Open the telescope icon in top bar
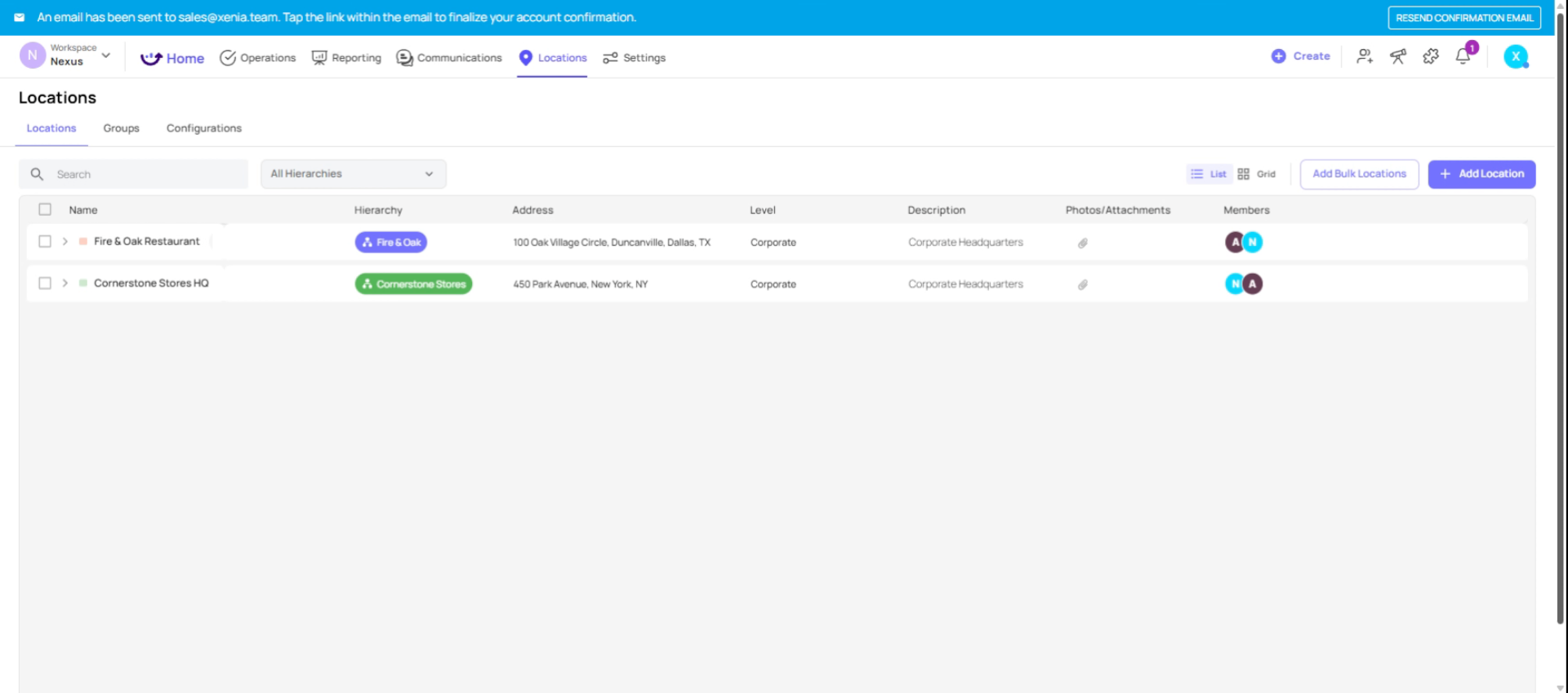The height and width of the screenshot is (693, 1568). pyautogui.click(x=1398, y=56)
